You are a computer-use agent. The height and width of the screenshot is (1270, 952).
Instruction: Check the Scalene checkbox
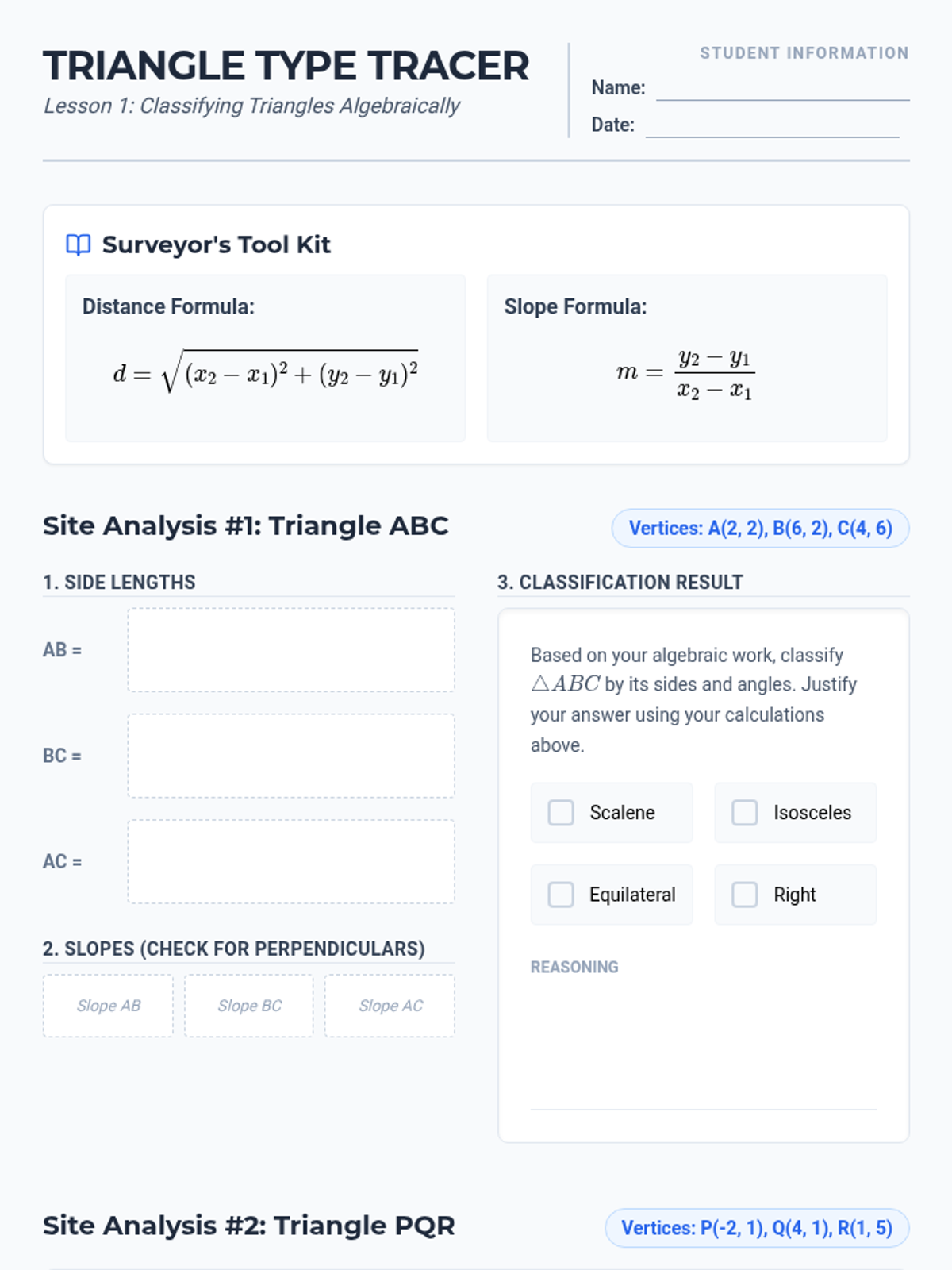click(561, 812)
